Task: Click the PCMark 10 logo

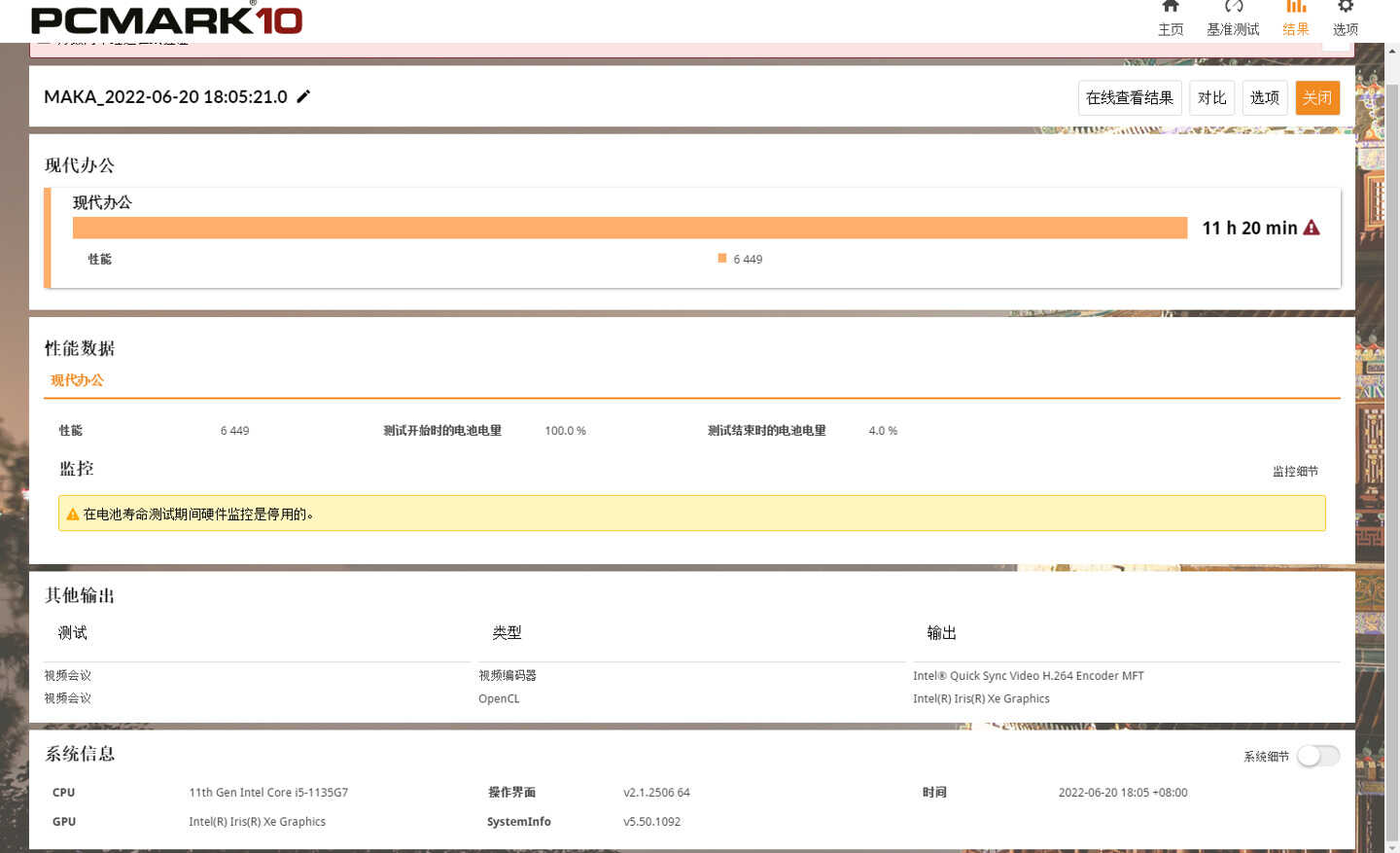Action: point(166,19)
